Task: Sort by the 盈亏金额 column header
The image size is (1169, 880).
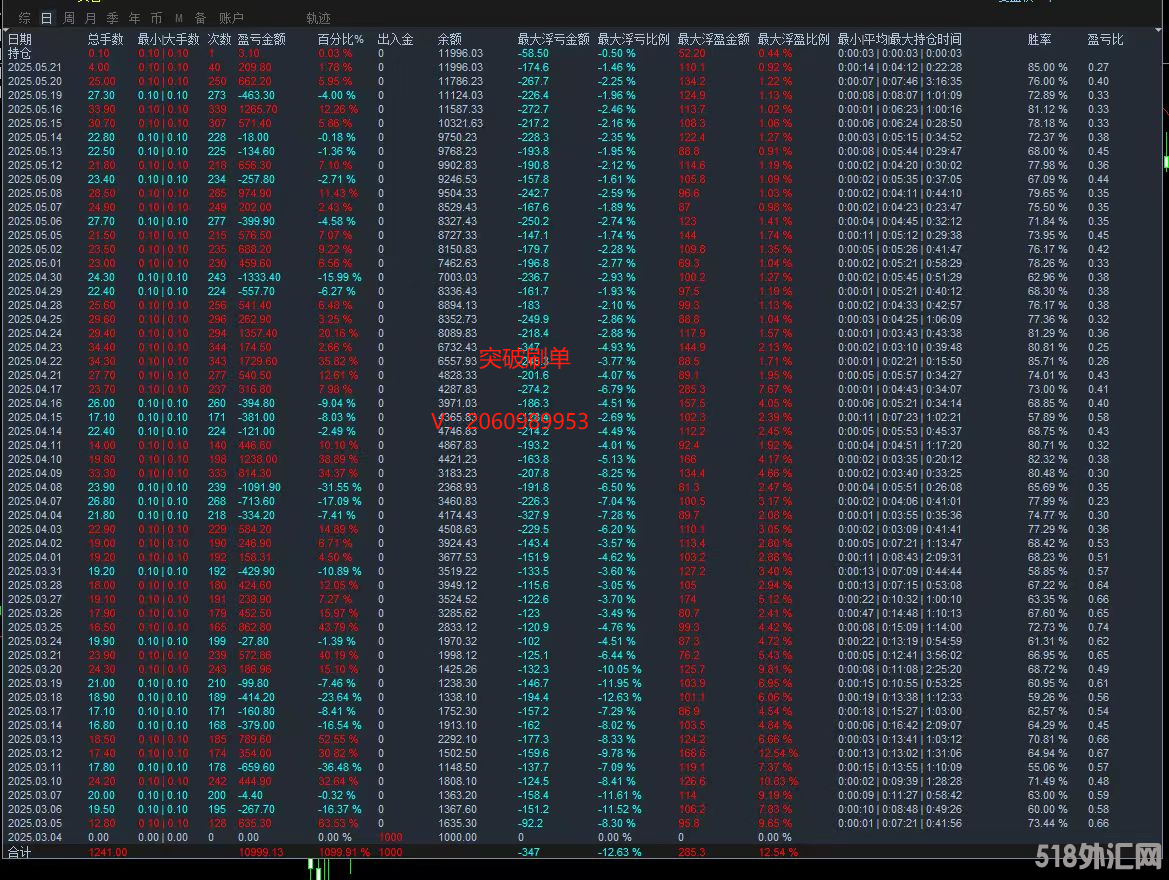Action: pos(262,39)
